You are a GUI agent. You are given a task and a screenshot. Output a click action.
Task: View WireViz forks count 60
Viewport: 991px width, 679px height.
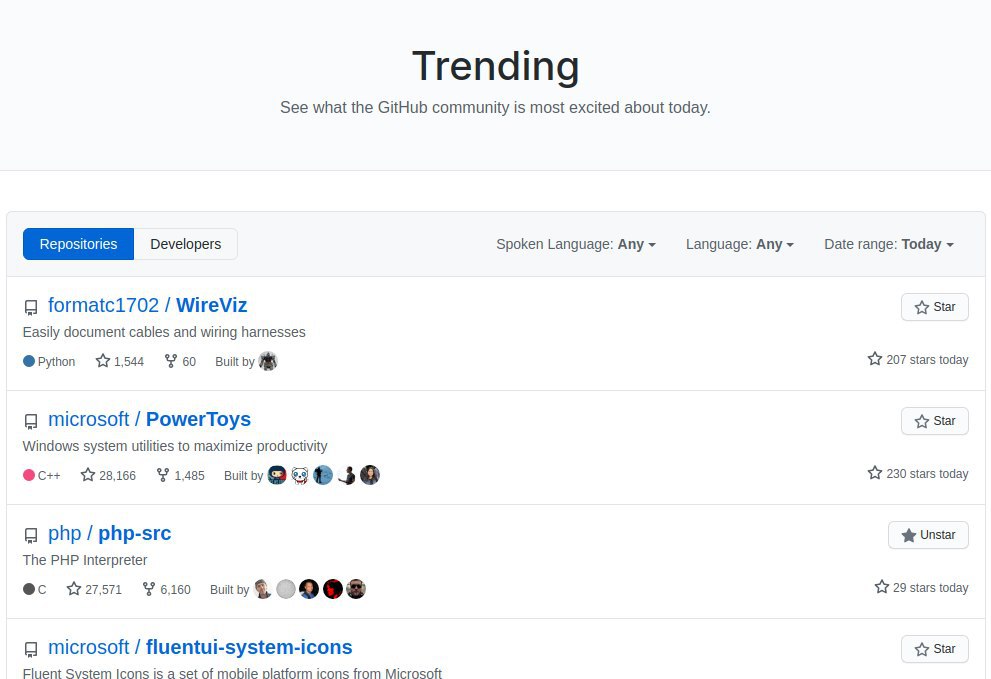(180, 361)
